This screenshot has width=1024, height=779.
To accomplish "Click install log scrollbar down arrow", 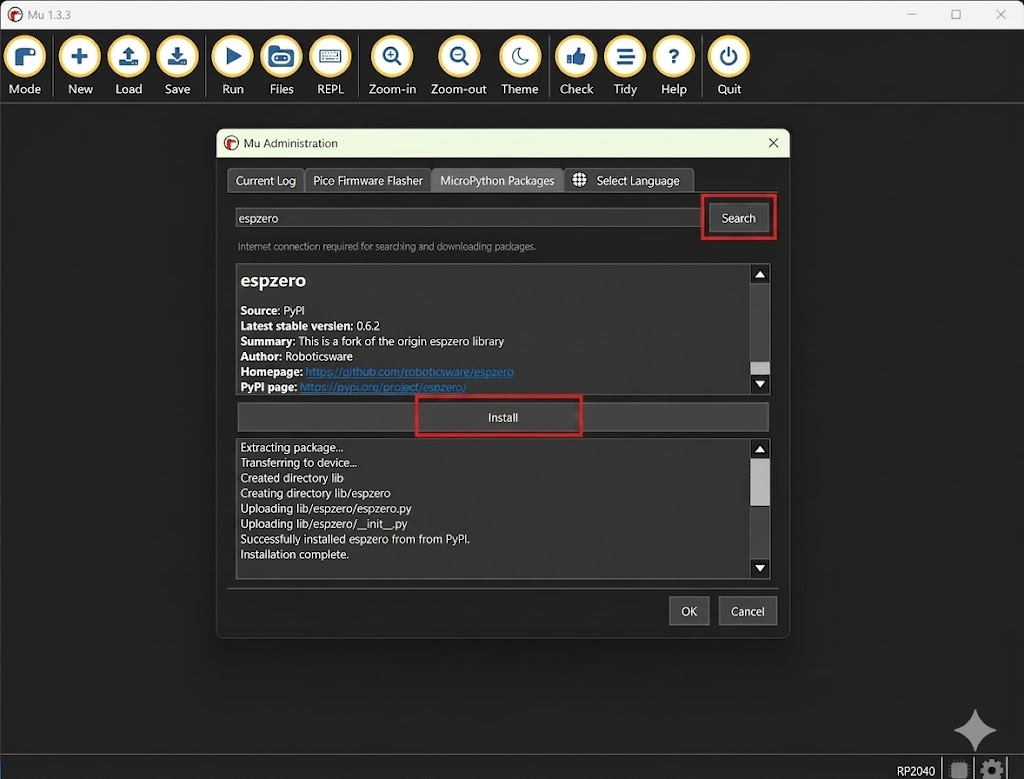I will coord(760,568).
